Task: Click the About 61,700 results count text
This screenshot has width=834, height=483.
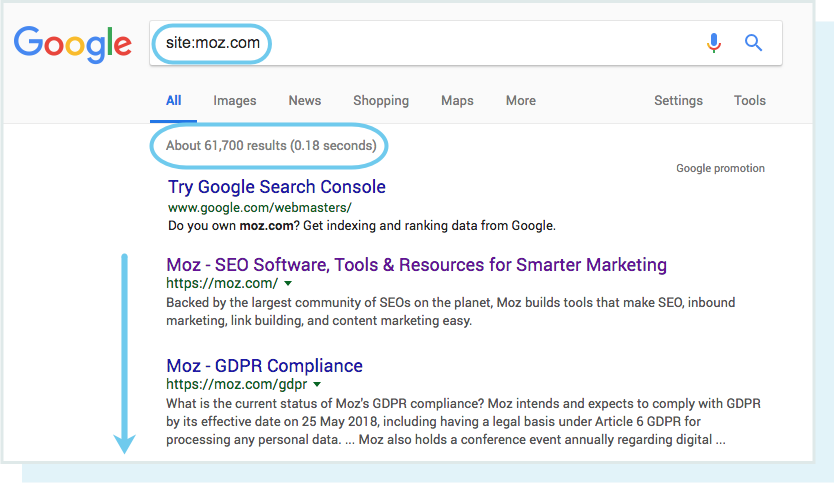Action: point(271,146)
